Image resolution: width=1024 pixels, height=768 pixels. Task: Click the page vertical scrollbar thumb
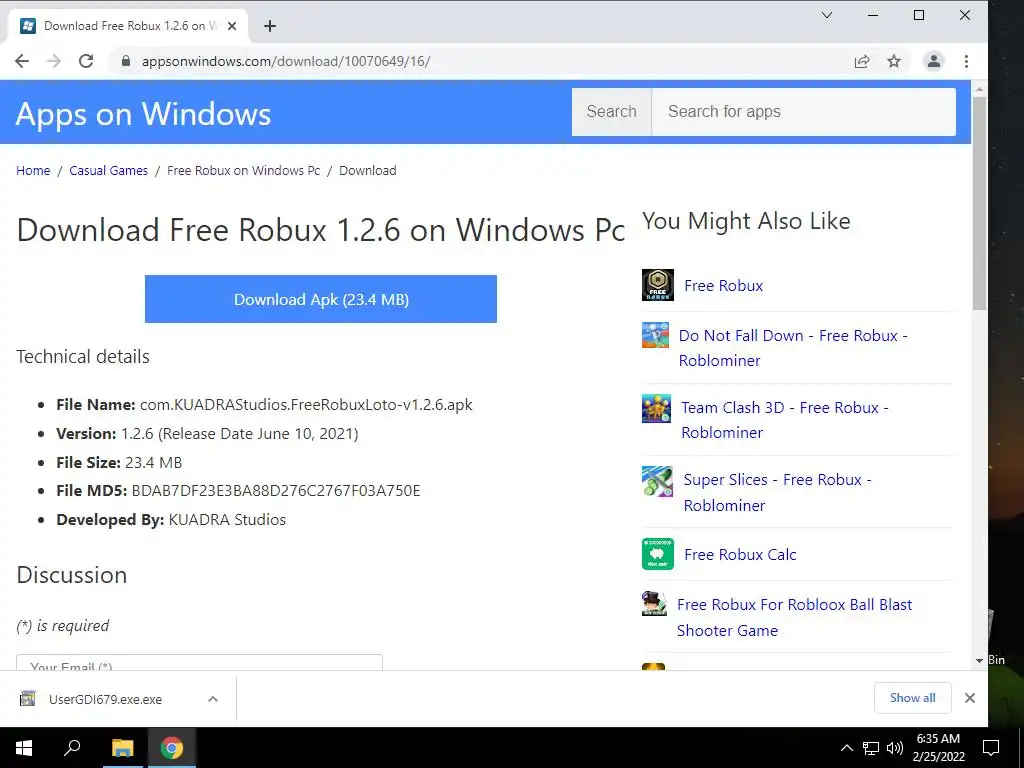click(x=979, y=203)
